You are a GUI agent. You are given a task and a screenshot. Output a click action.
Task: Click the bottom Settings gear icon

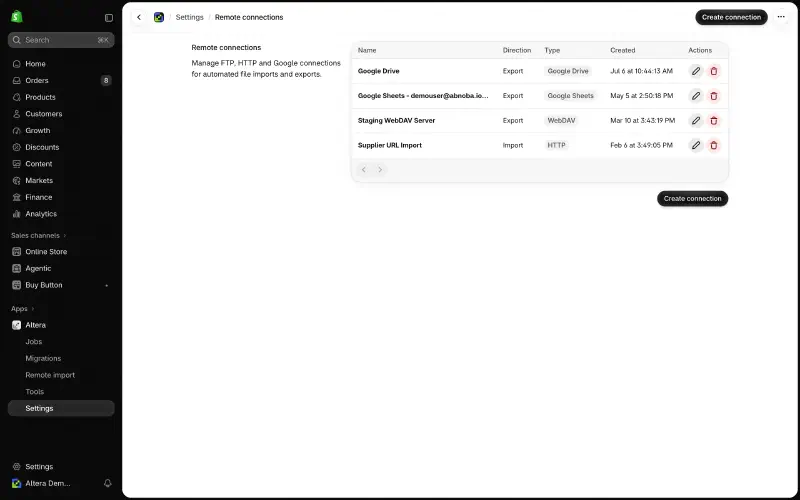point(17,467)
